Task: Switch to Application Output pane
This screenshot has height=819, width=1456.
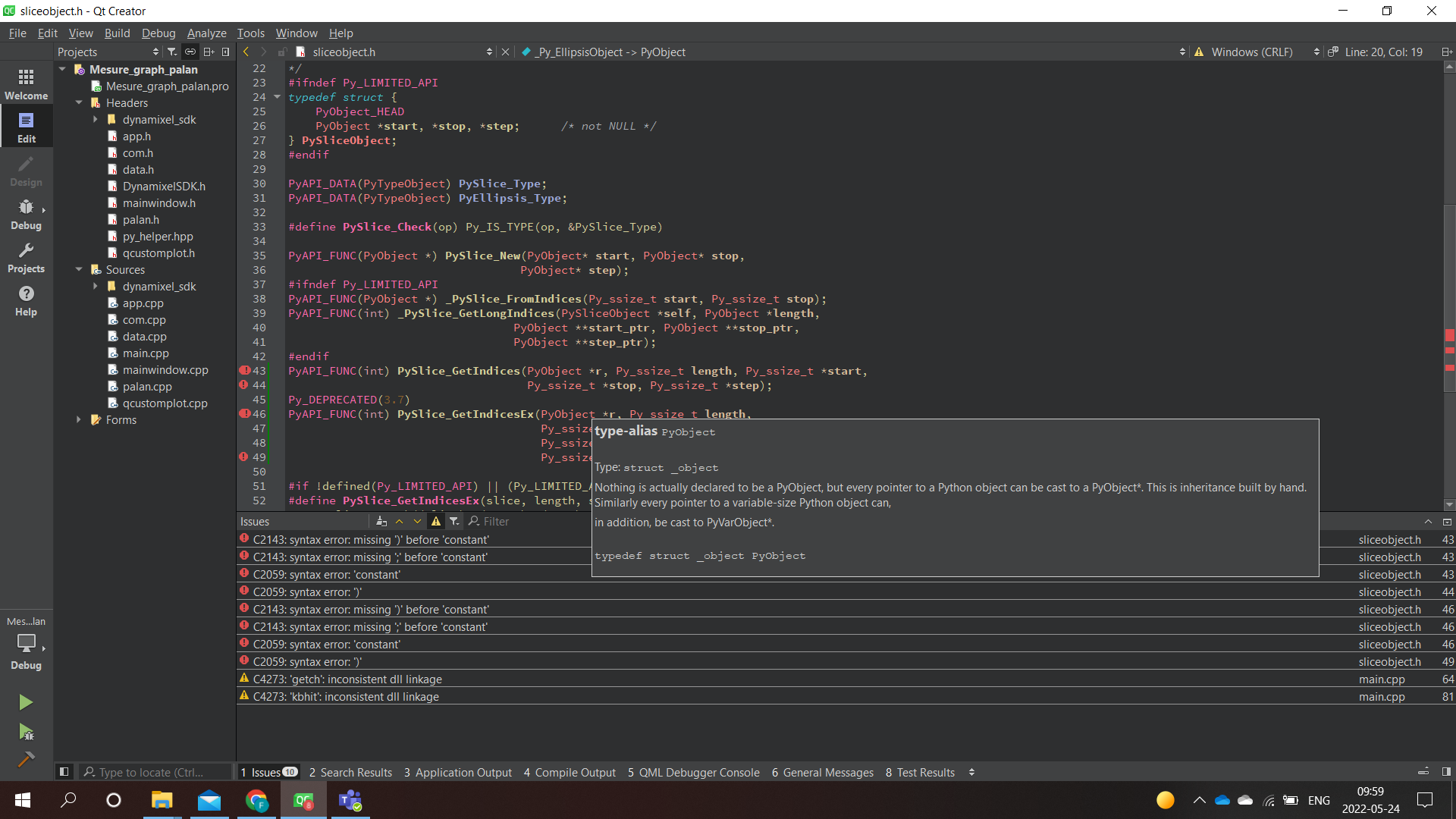Action: (458, 772)
